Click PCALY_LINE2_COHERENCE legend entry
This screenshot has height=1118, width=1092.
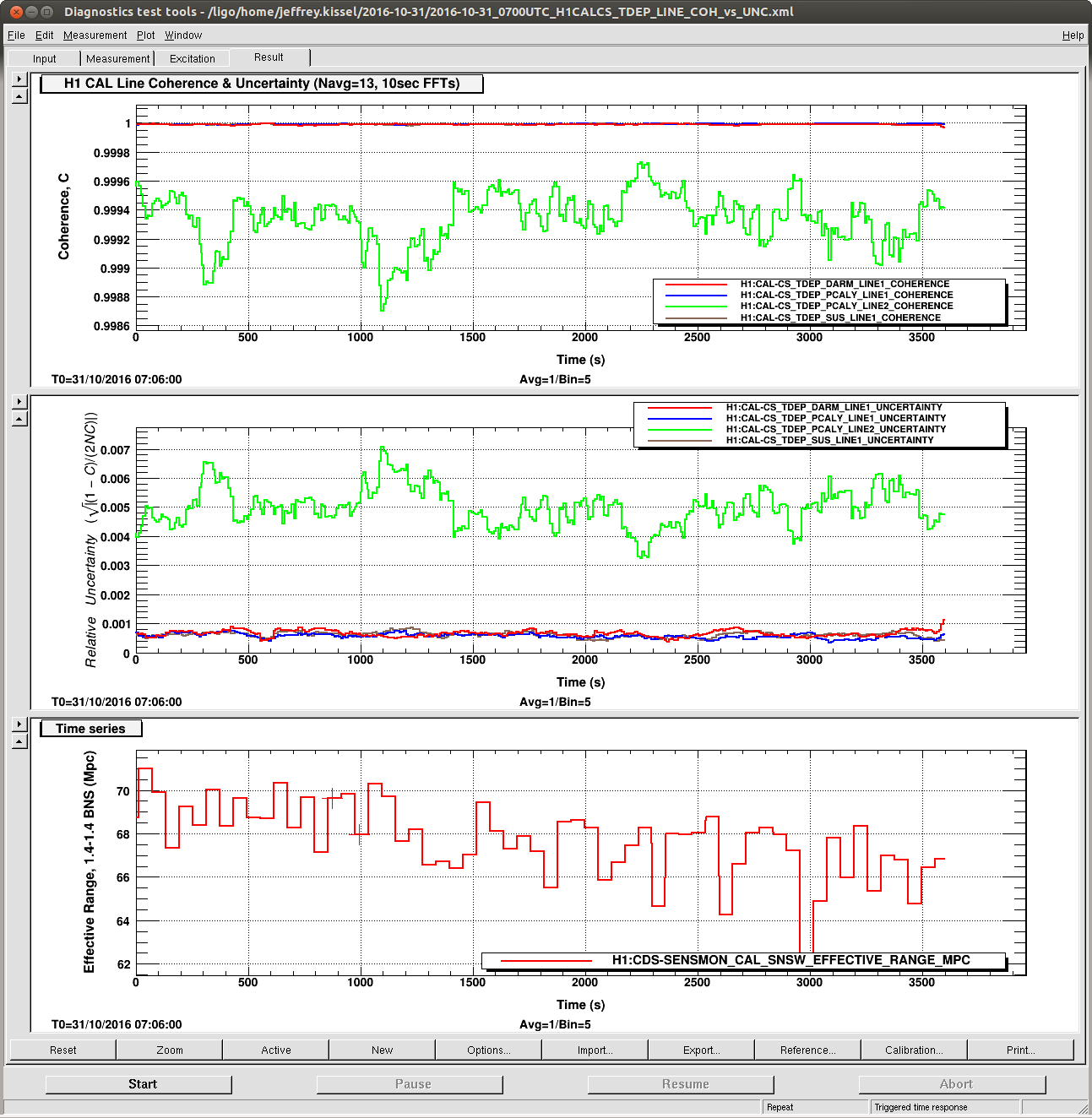846,307
